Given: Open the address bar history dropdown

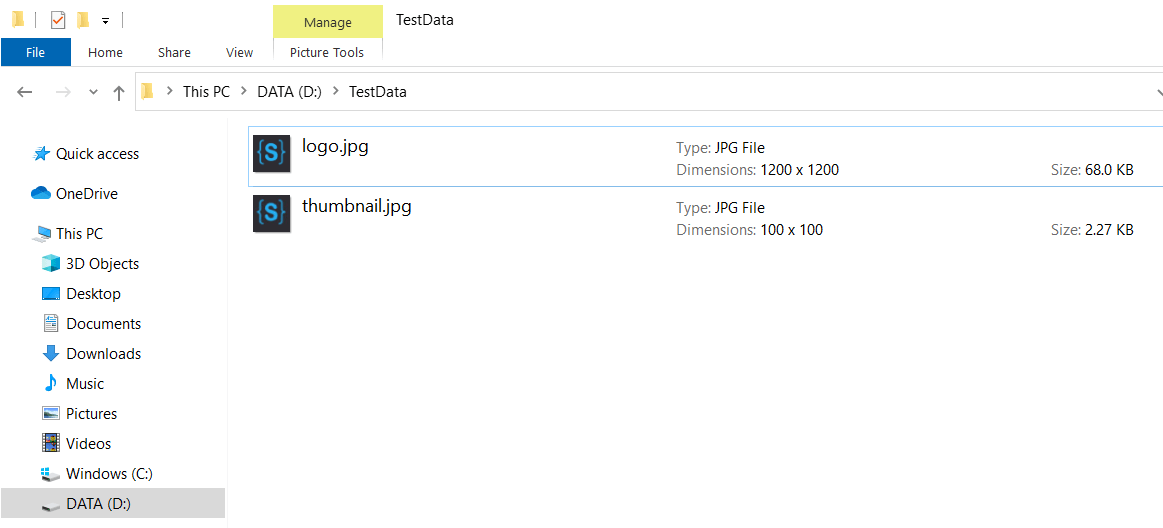Looking at the screenshot, I should pos(1158,92).
